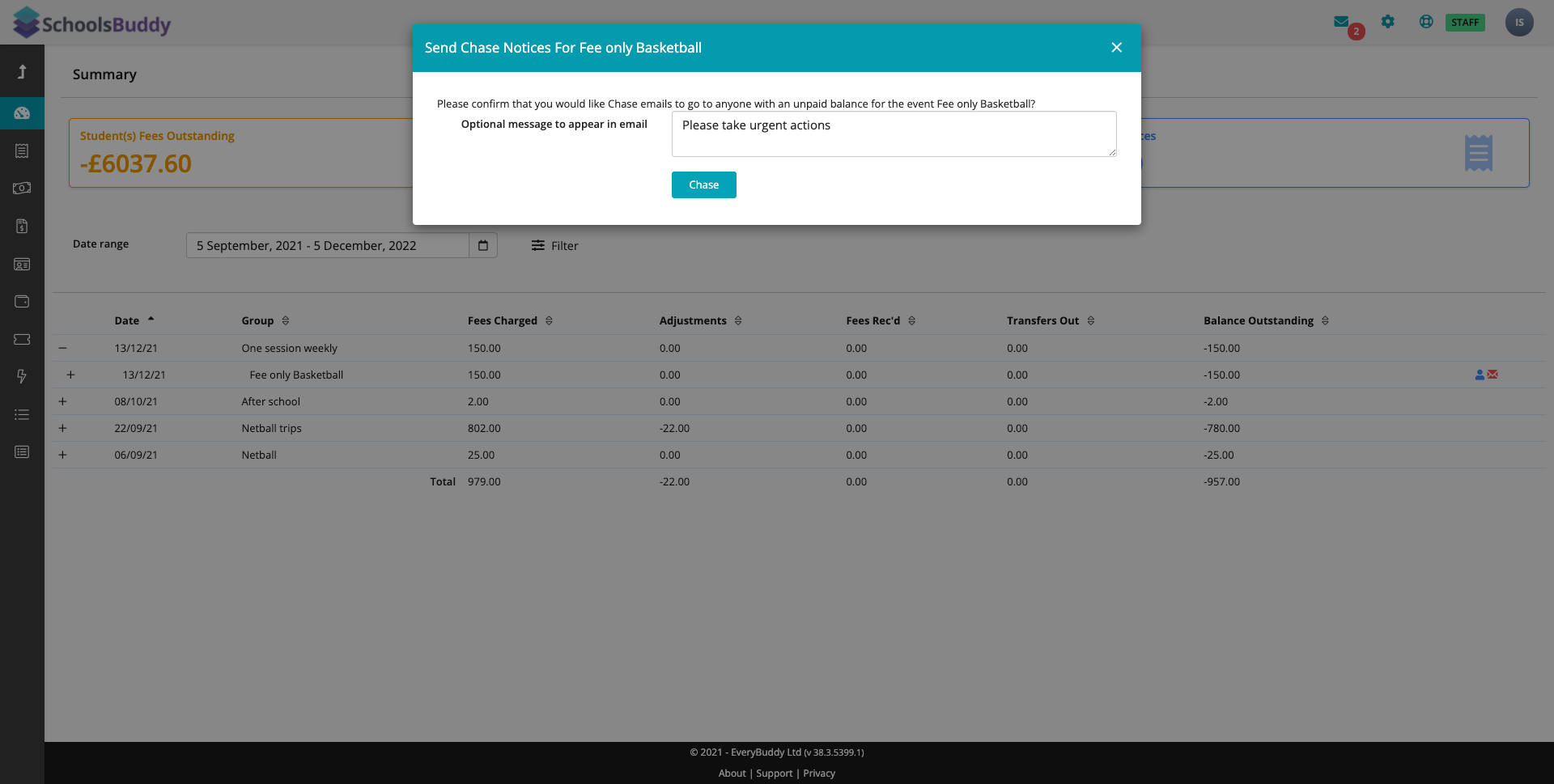Close the Send Chase Notices dialog
Image resolution: width=1554 pixels, height=784 pixels.
click(1116, 48)
